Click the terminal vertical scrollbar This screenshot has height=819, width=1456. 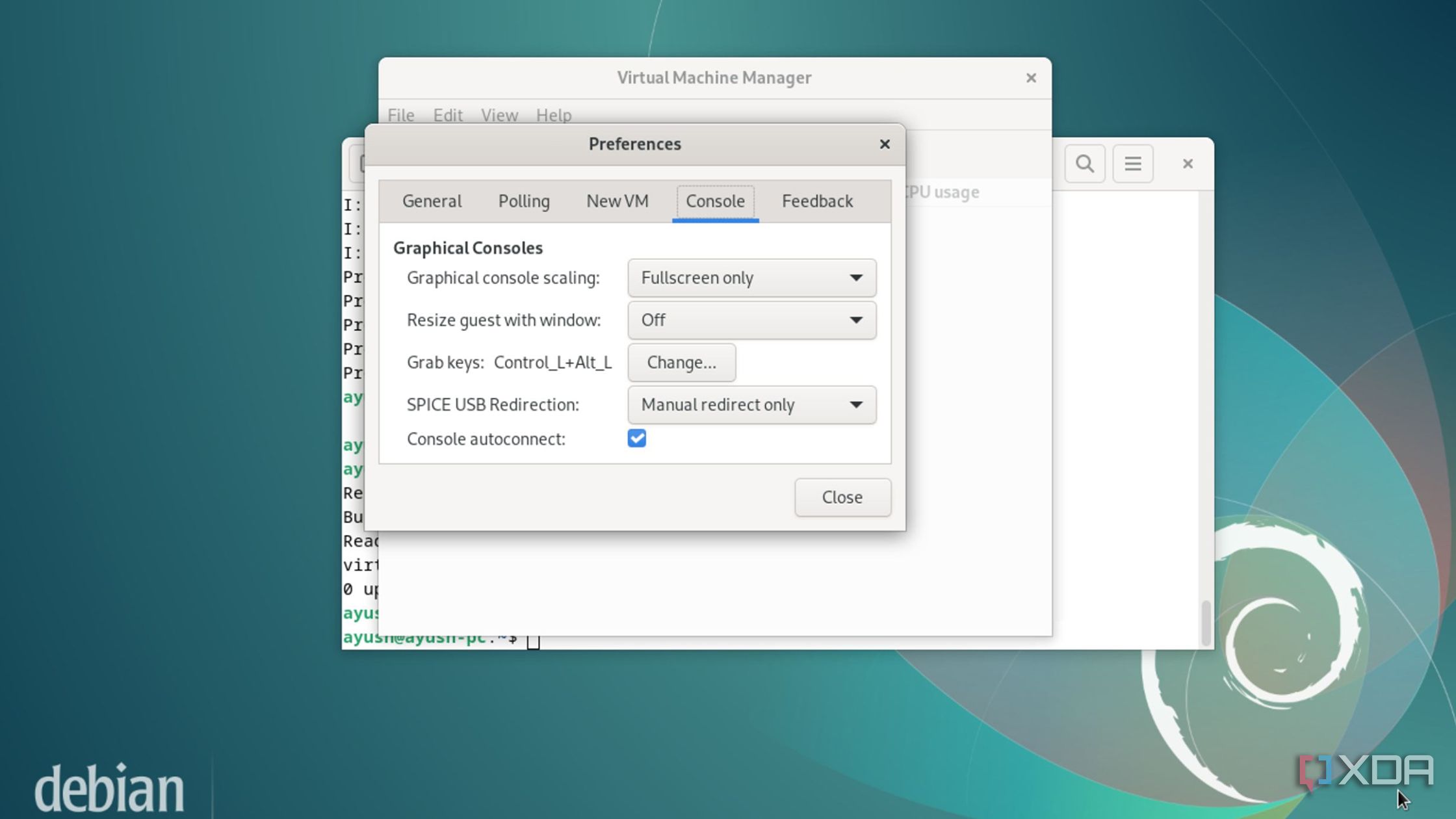[x=1206, y=623]
